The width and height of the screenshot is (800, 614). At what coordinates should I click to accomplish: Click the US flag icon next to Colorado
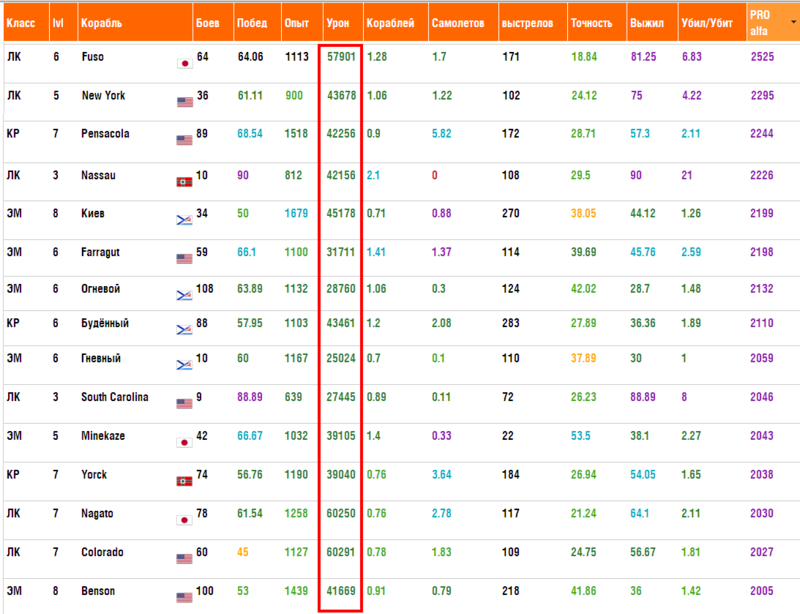pos(185,559)
